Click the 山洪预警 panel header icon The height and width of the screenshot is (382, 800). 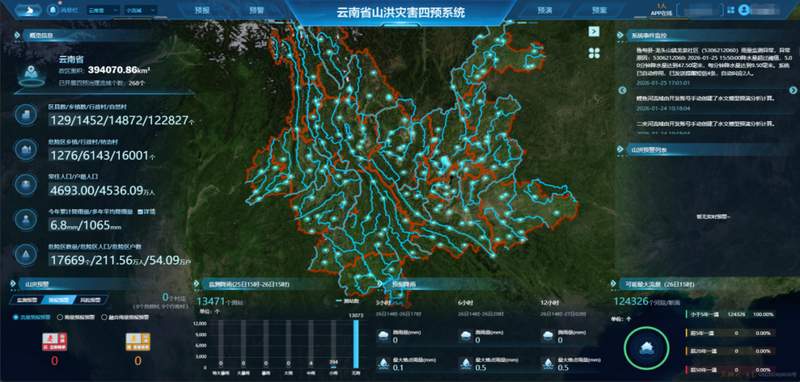pos(14,284)
